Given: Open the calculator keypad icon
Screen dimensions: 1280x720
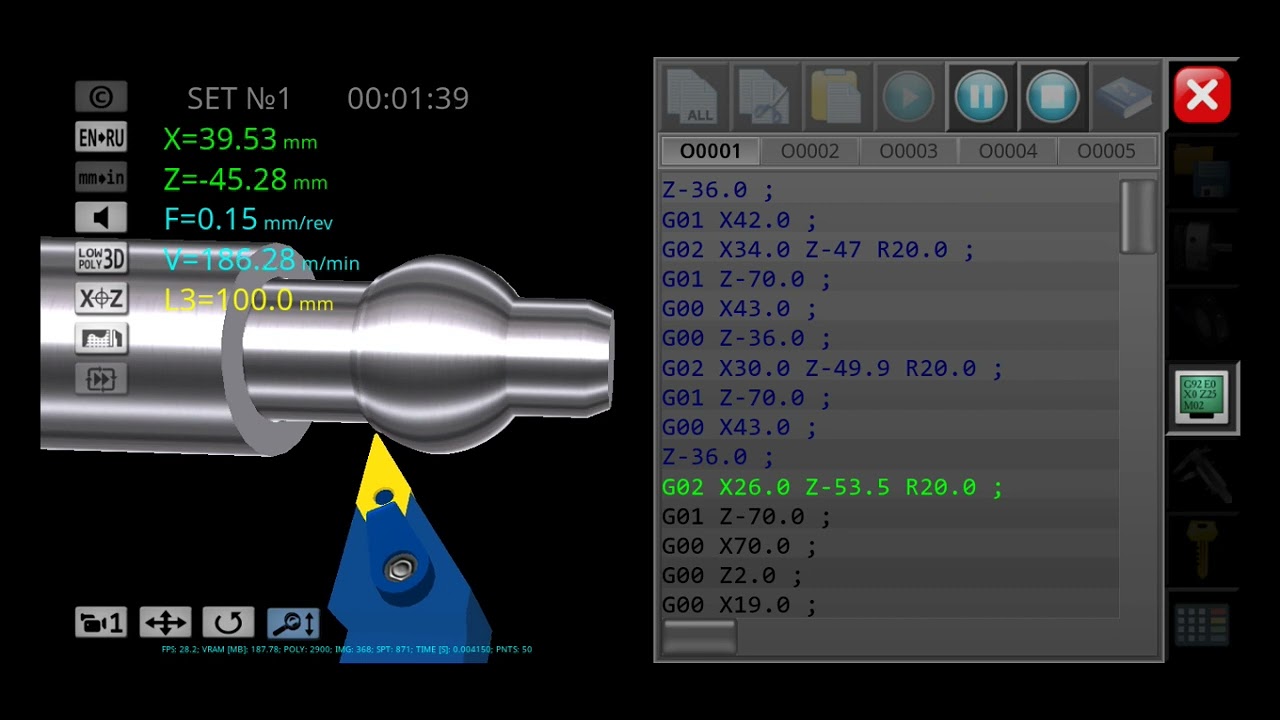Looking at the screenshot, I should click(x=1203, y=624).
